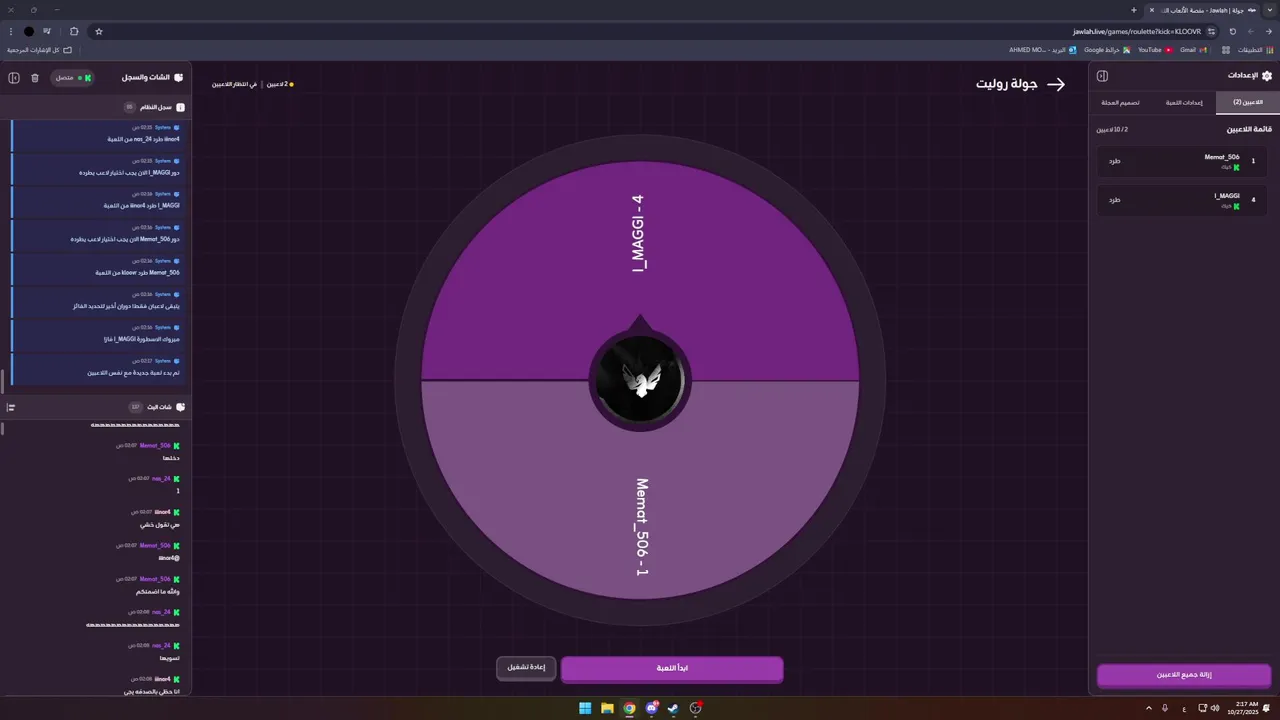Click the ابدأ اللعبة start game button
The height and width of the screenshot is (720, 1280).
(672, 668)
